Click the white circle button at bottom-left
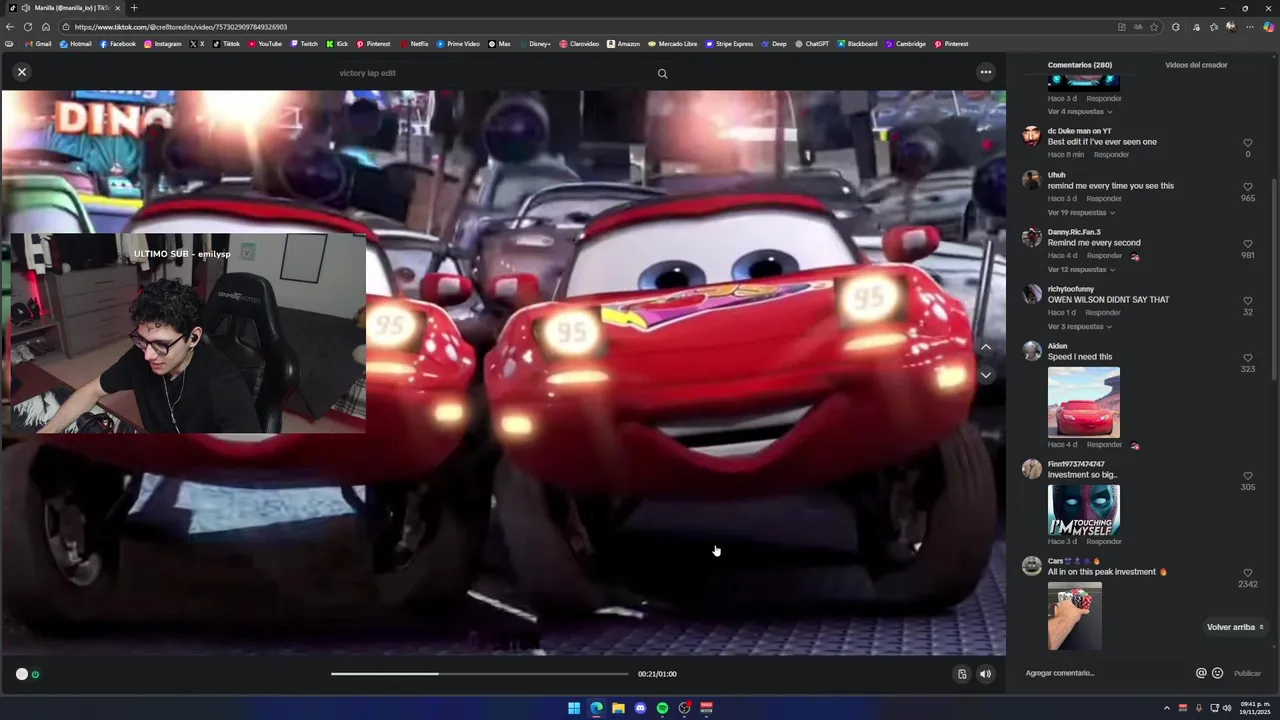Image resolution: width=1280 pixels, height=720 pixels. point(21,674)
